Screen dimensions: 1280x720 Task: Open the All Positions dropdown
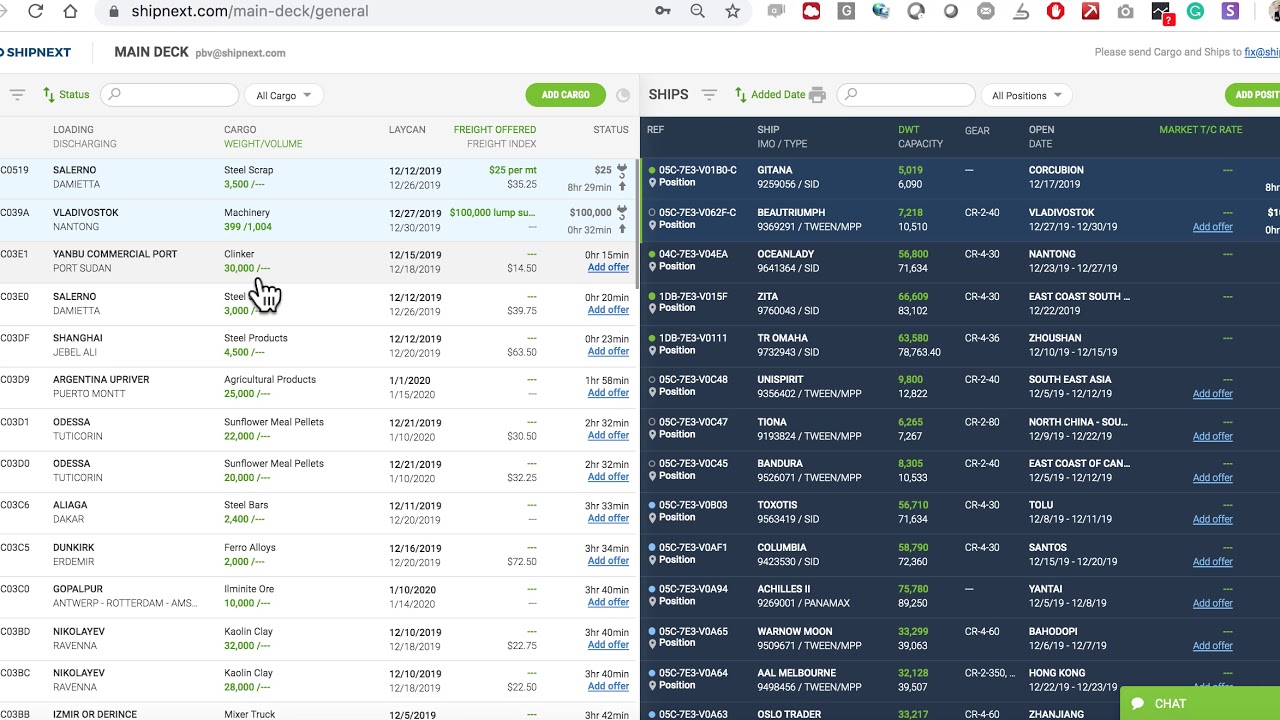pyautogui.click(x=1026, y=95)
